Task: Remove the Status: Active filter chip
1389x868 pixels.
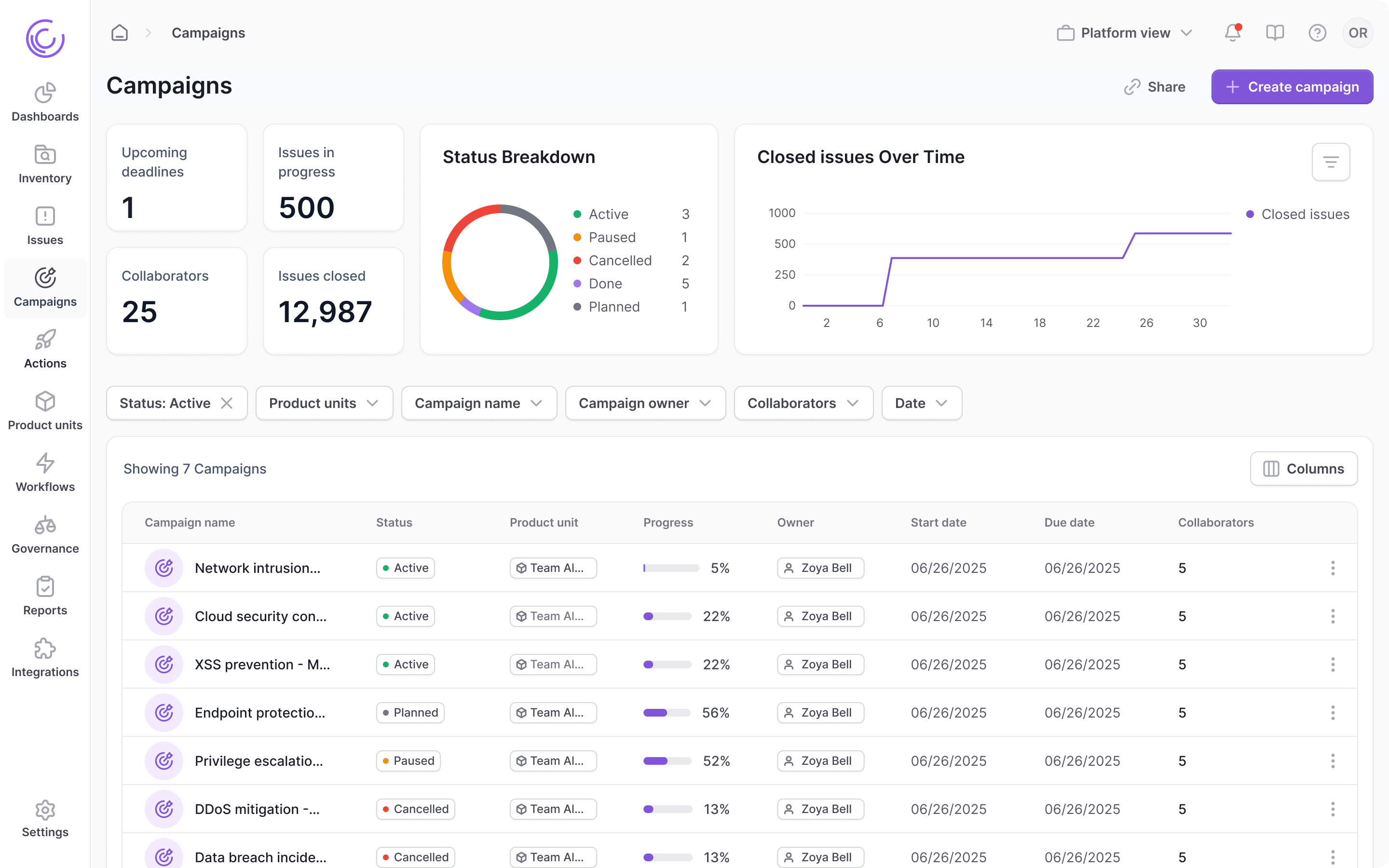Action: point(227,403)
